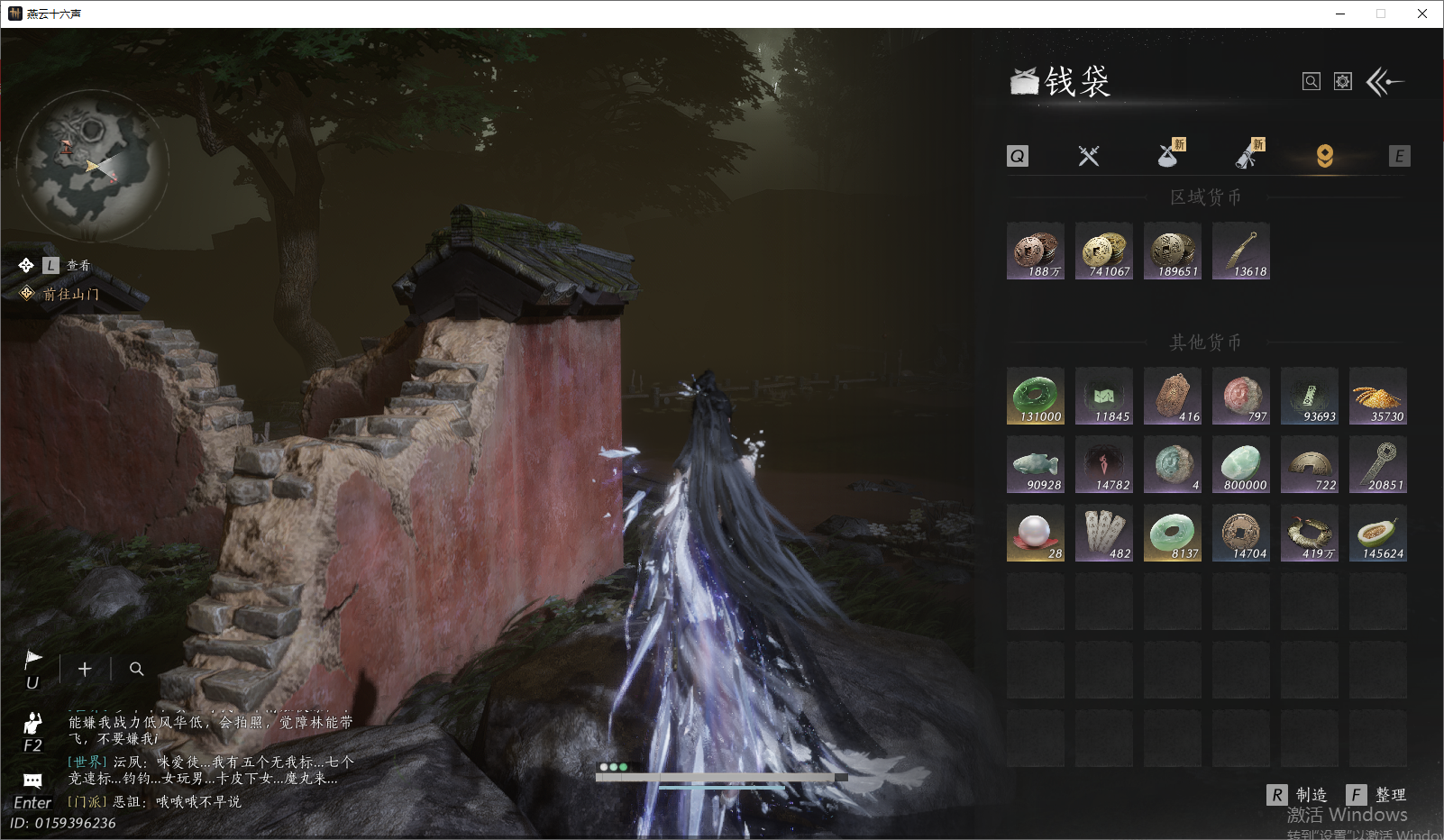Image resolution: width=1444 pixels, height=840 pixels.
Task: Select the bracelet currency showing 419万
Action: click(x=1310, y=533)
